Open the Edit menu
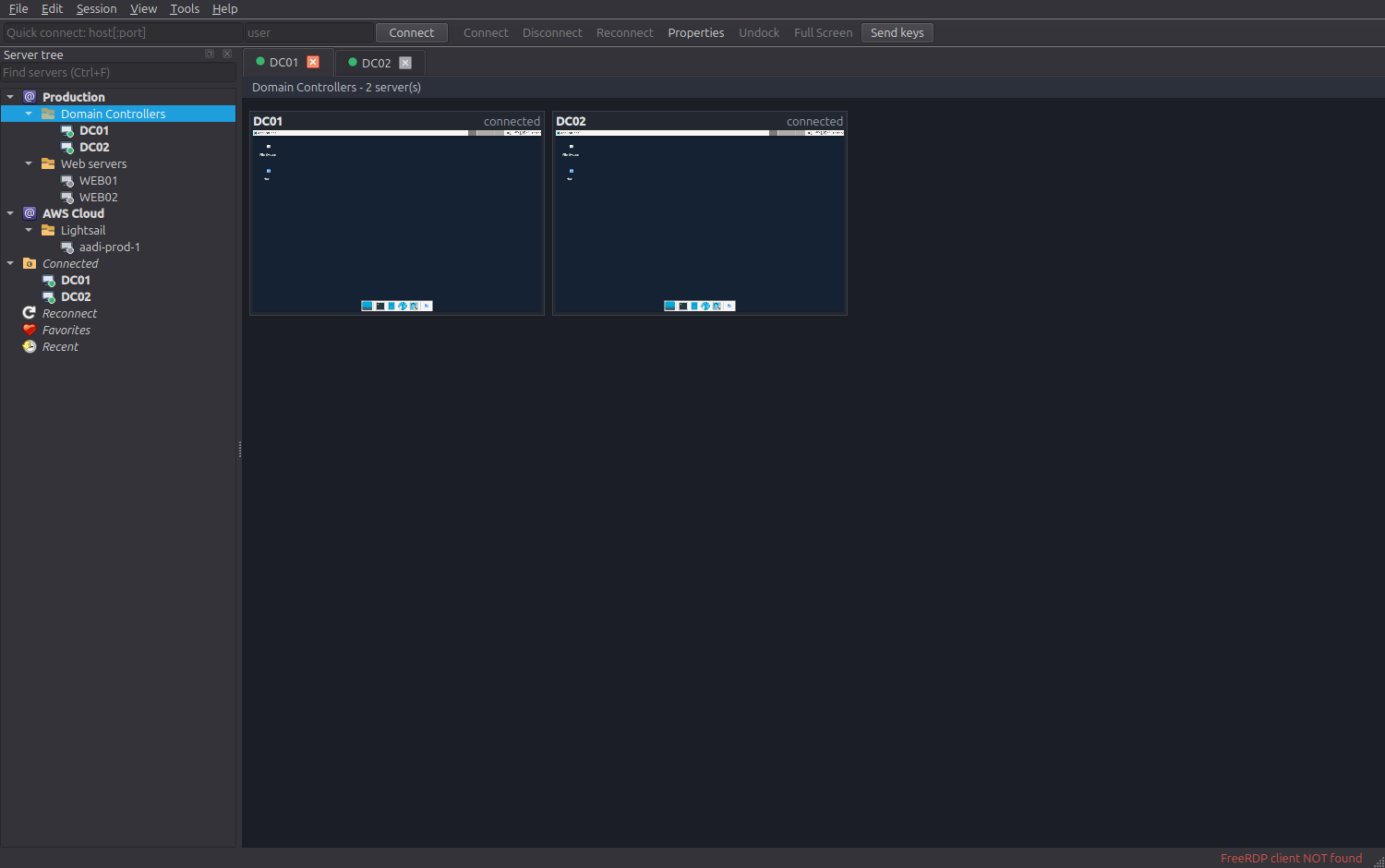1385x868 pixels. tap(52, 9)
